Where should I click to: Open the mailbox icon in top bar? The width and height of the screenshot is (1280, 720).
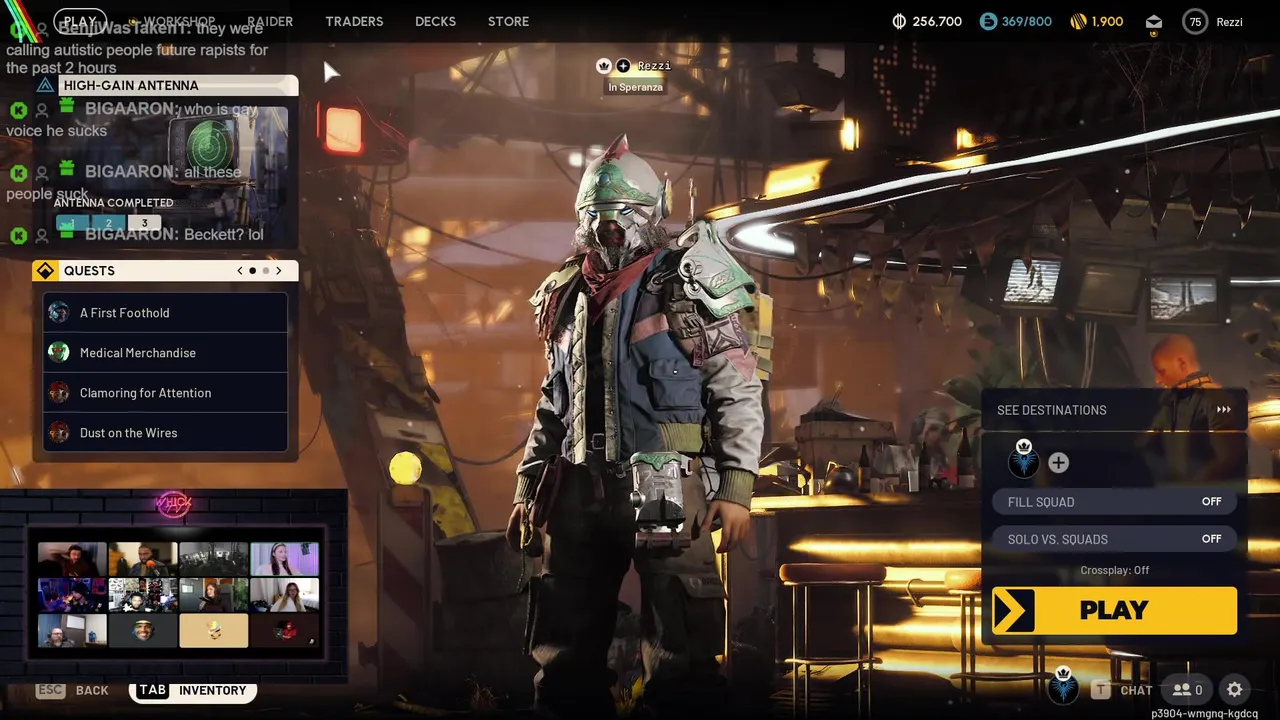click(1154, 22)
